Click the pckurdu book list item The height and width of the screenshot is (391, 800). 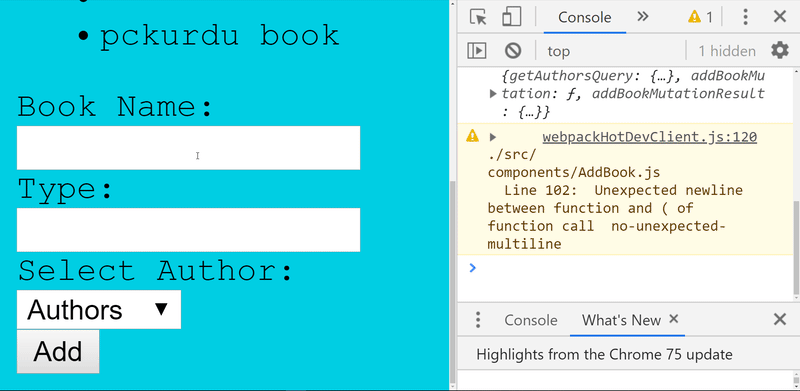click(x=219, y=35)
